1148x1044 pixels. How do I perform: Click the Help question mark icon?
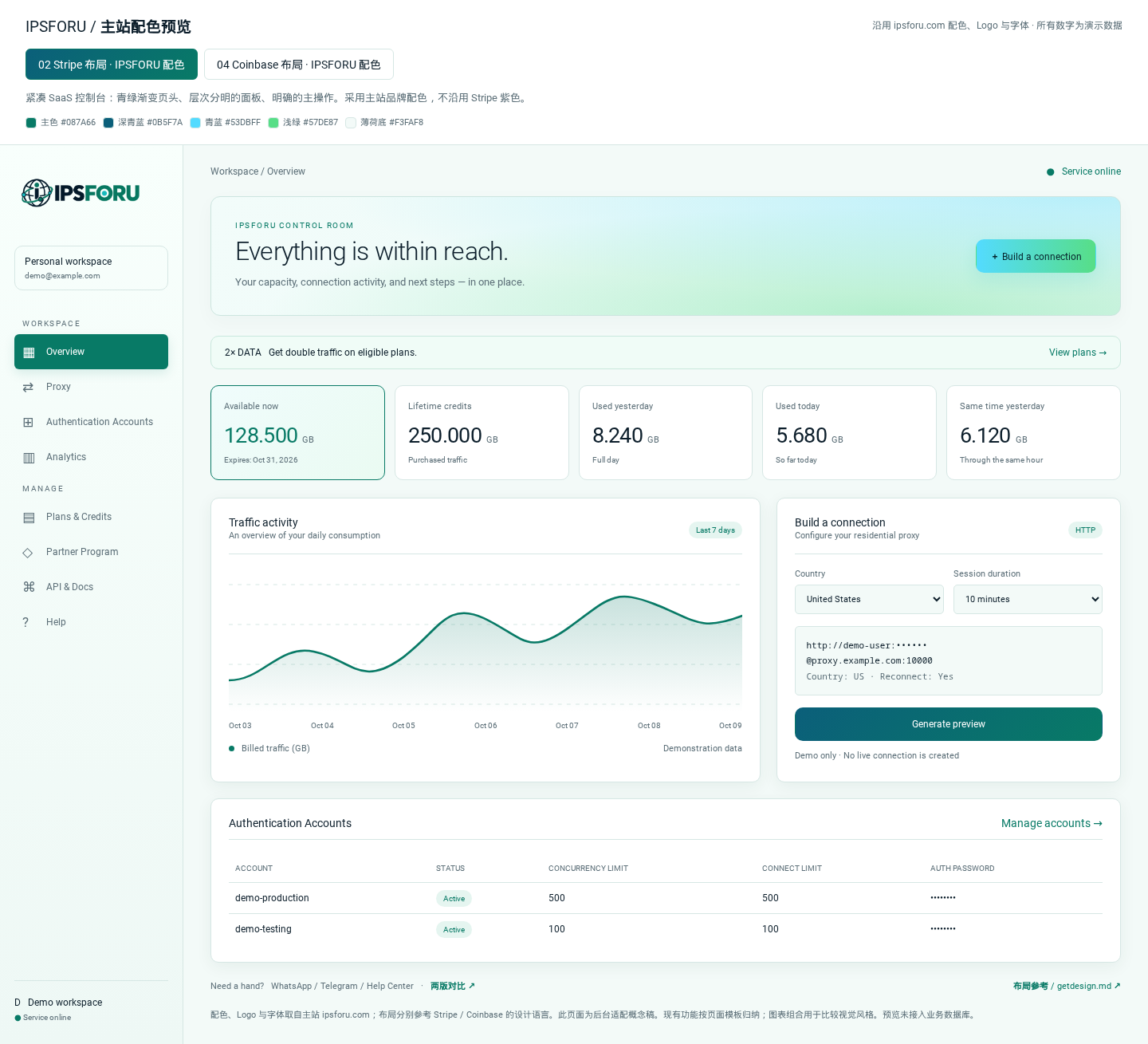26,622
